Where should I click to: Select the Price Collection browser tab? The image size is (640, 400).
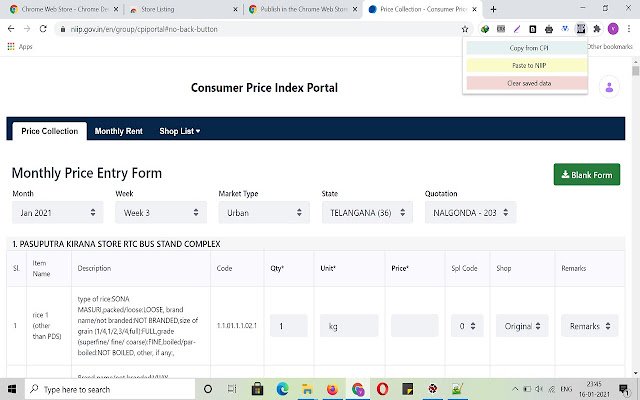(x=423, y=9)
